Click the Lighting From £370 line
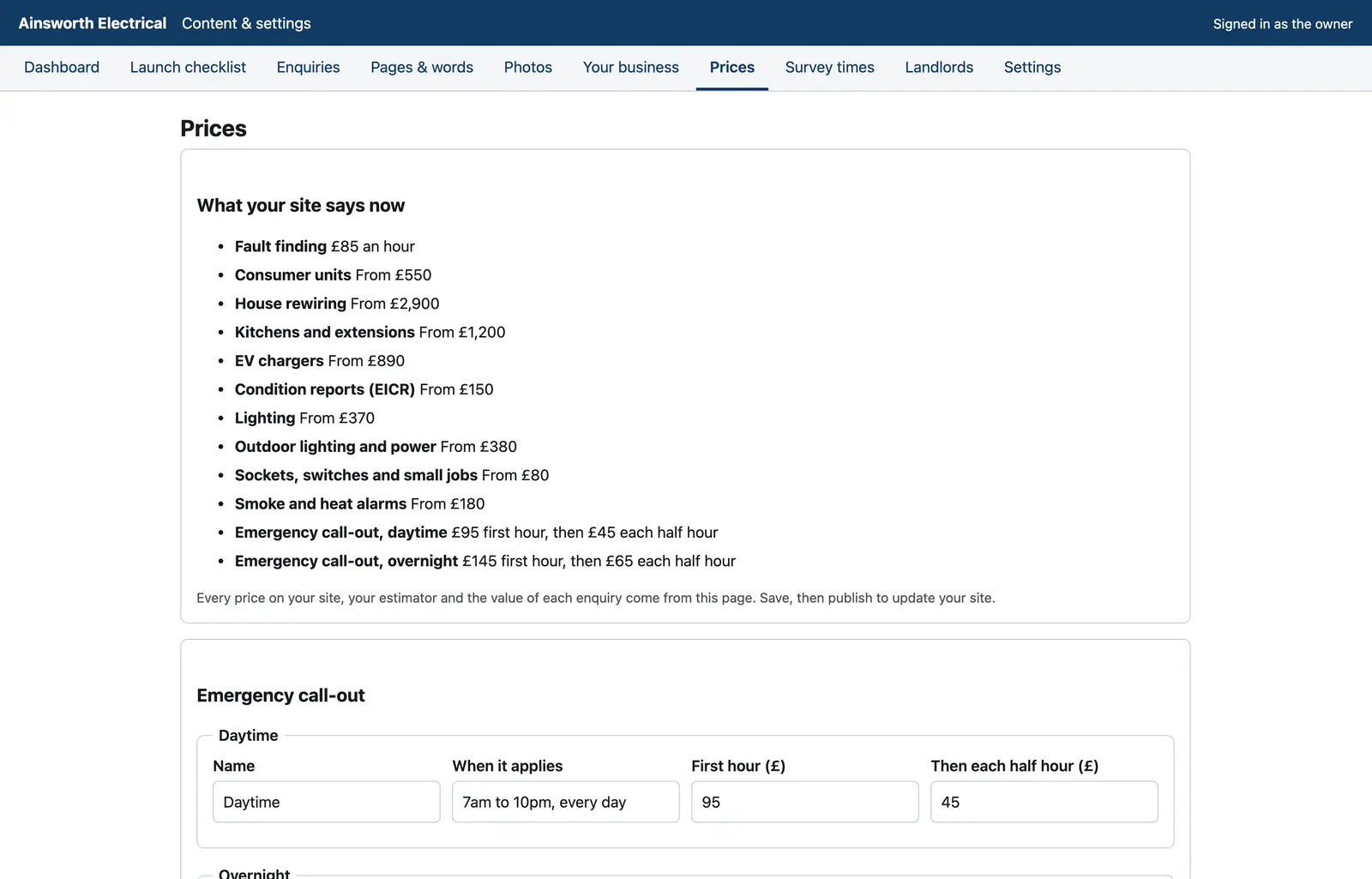This screenshot has height=879, width=1372. (304, 418)
